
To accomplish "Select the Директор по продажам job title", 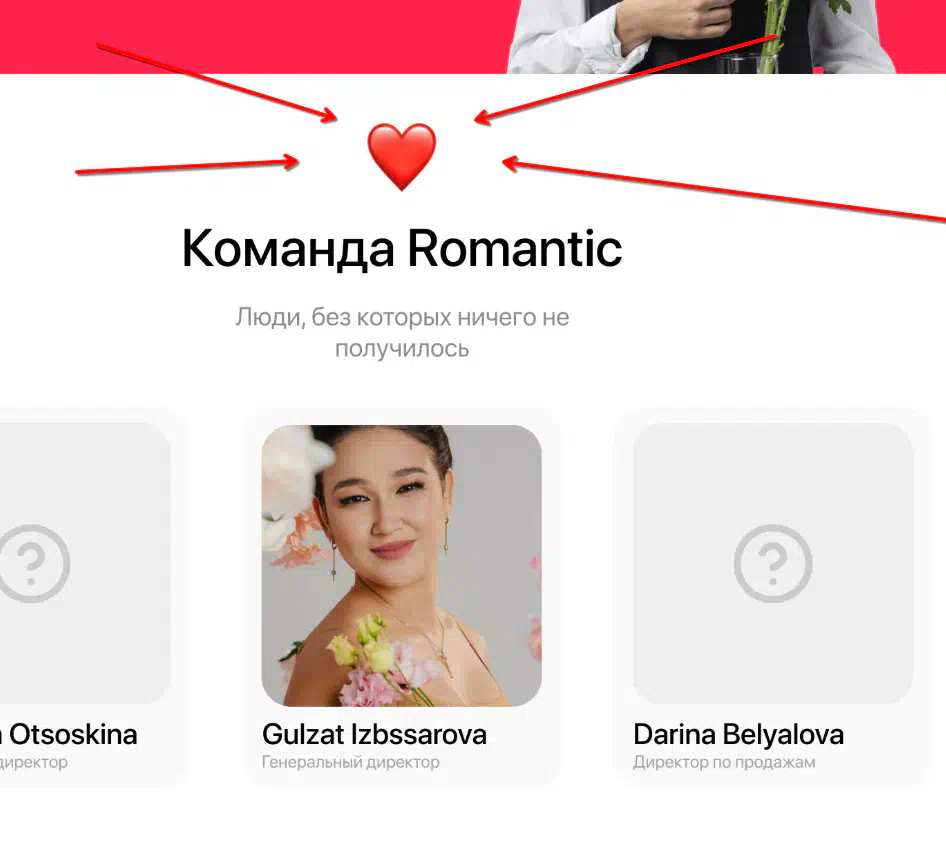I will (724, 762).
